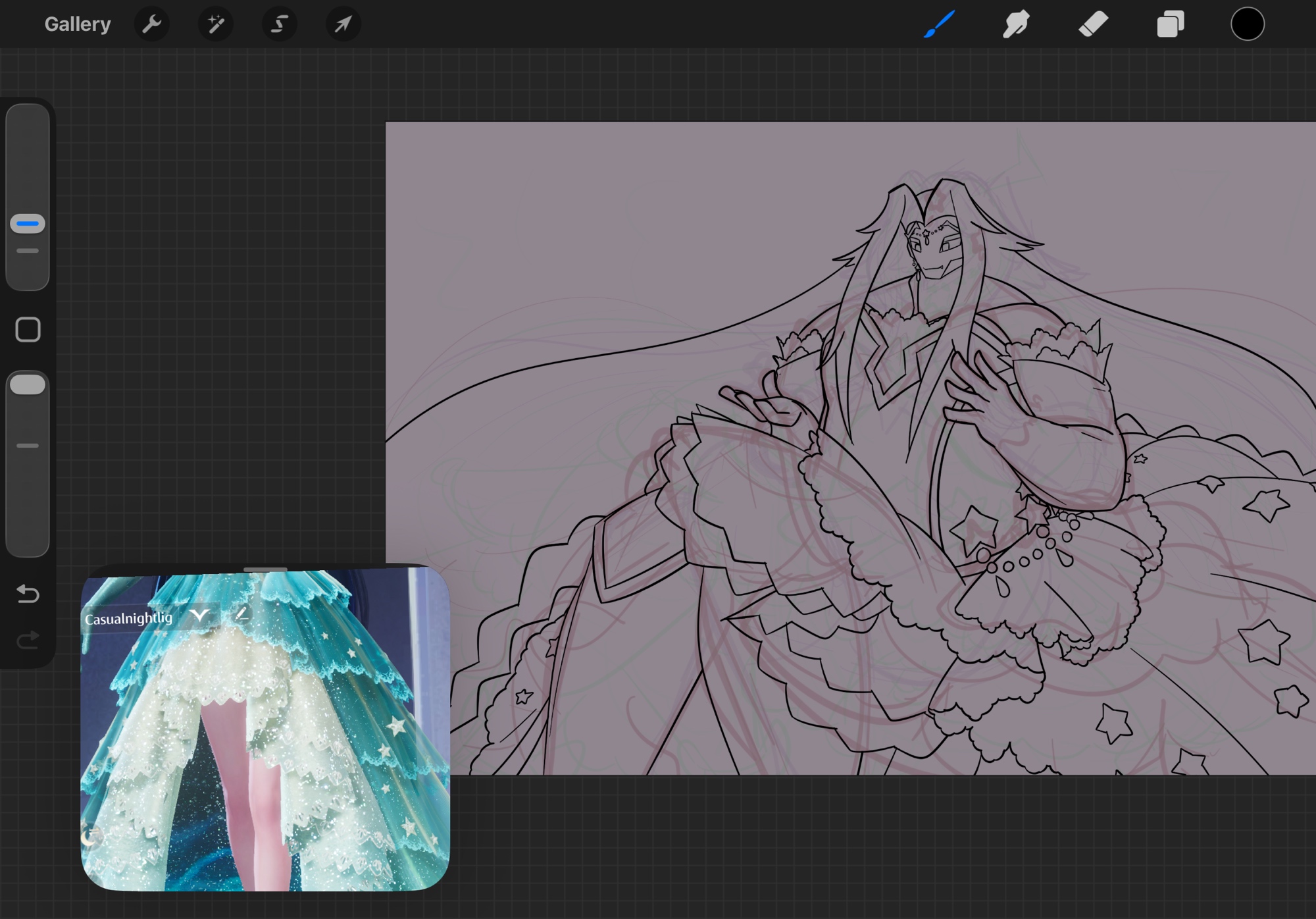Image resolution: width=1316 pixels, height=919 pixels.
Task: Activate the Selection tool
Action: tap(280, 24)
